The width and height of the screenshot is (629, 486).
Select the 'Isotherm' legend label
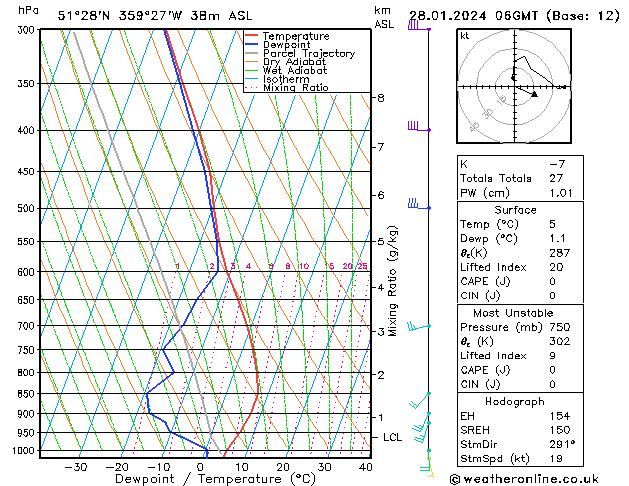[286, 79]
